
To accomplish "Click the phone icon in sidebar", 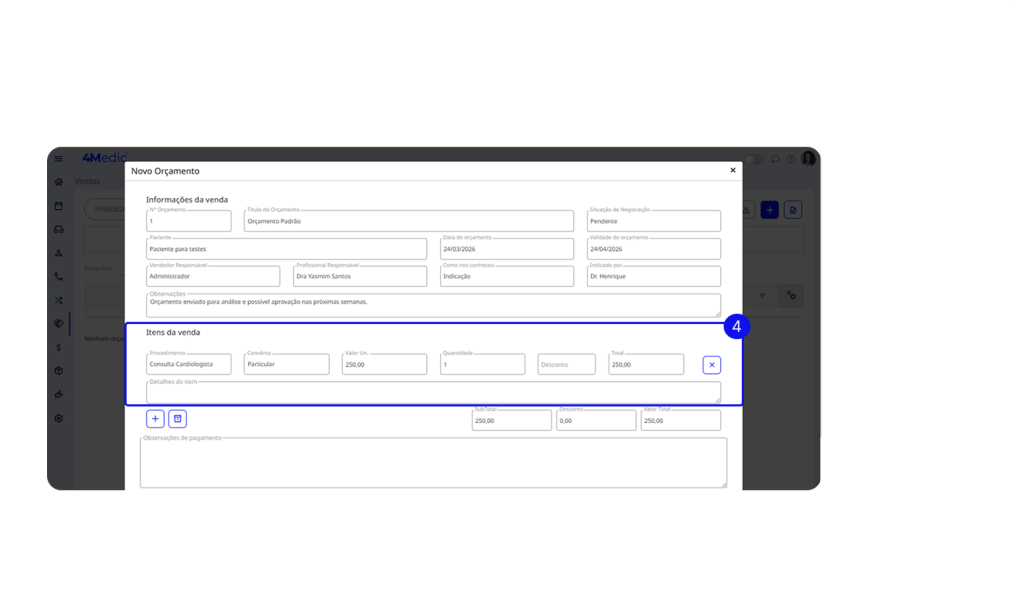I will 59,277.
